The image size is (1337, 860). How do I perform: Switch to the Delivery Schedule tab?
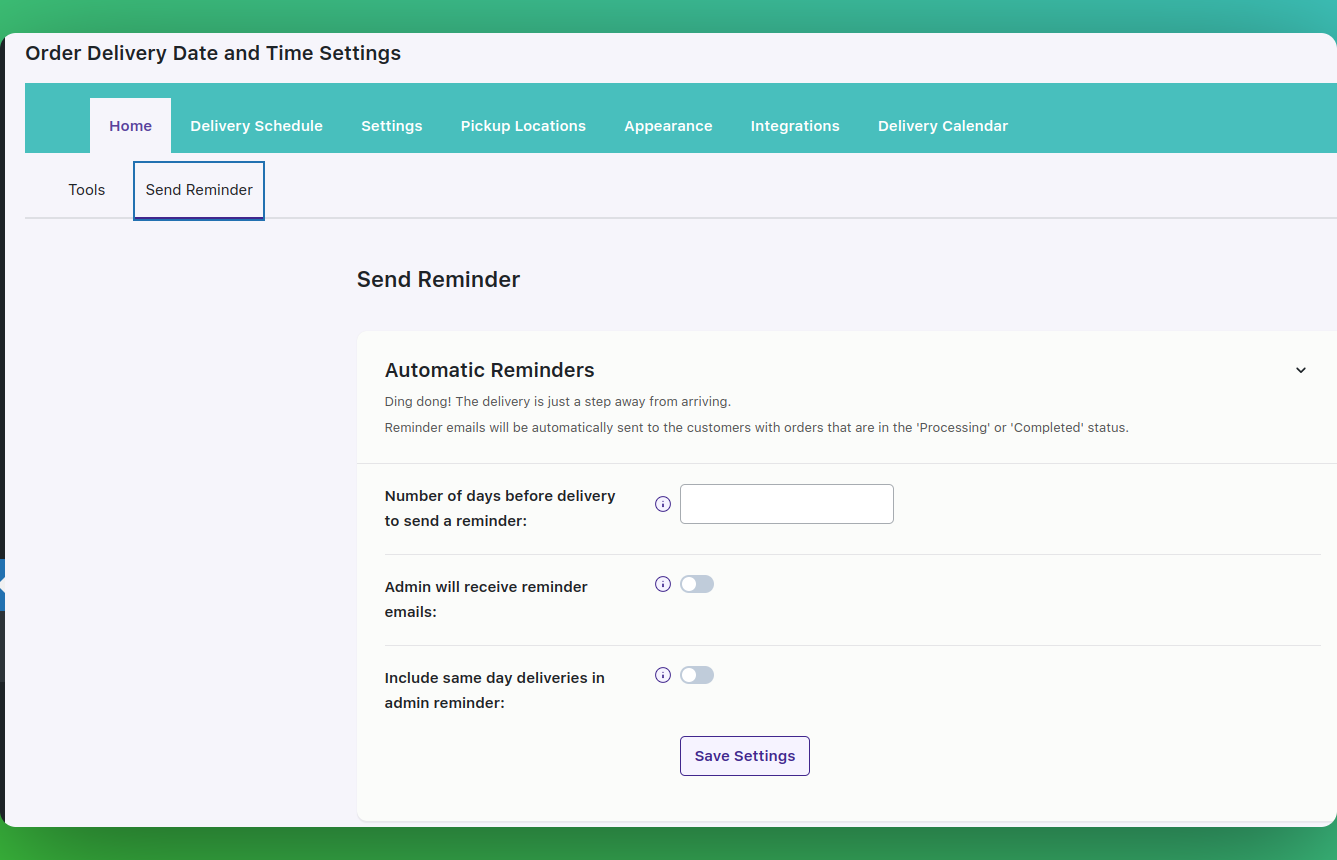click(x=256, y=126)
